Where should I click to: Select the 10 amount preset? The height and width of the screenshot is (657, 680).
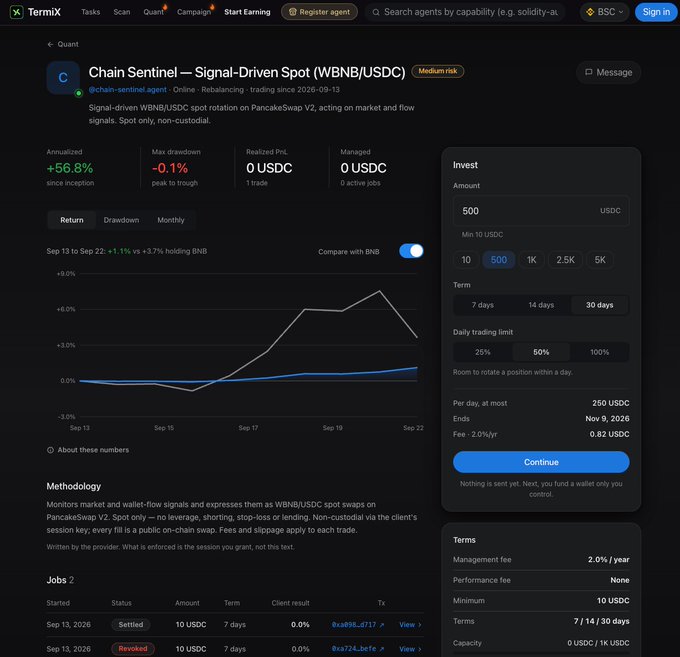466,260
